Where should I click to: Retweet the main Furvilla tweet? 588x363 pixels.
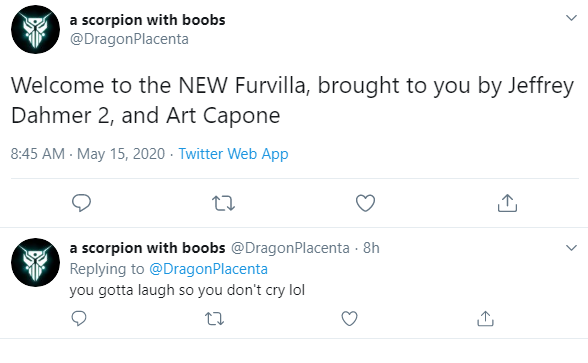tap(224, 203)
